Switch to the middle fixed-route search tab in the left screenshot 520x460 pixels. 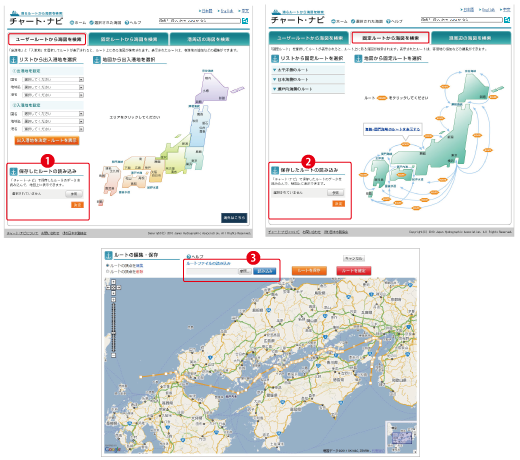(x=129, y=39)
